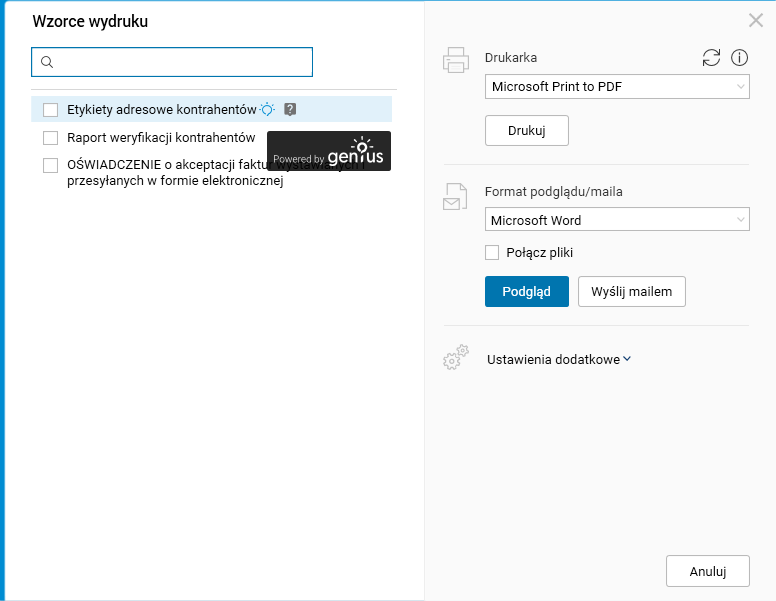The image size is (776, 601).
Task: Select the Raport weryfikacji kontrahentów list entry
Action: pos(161,138)
